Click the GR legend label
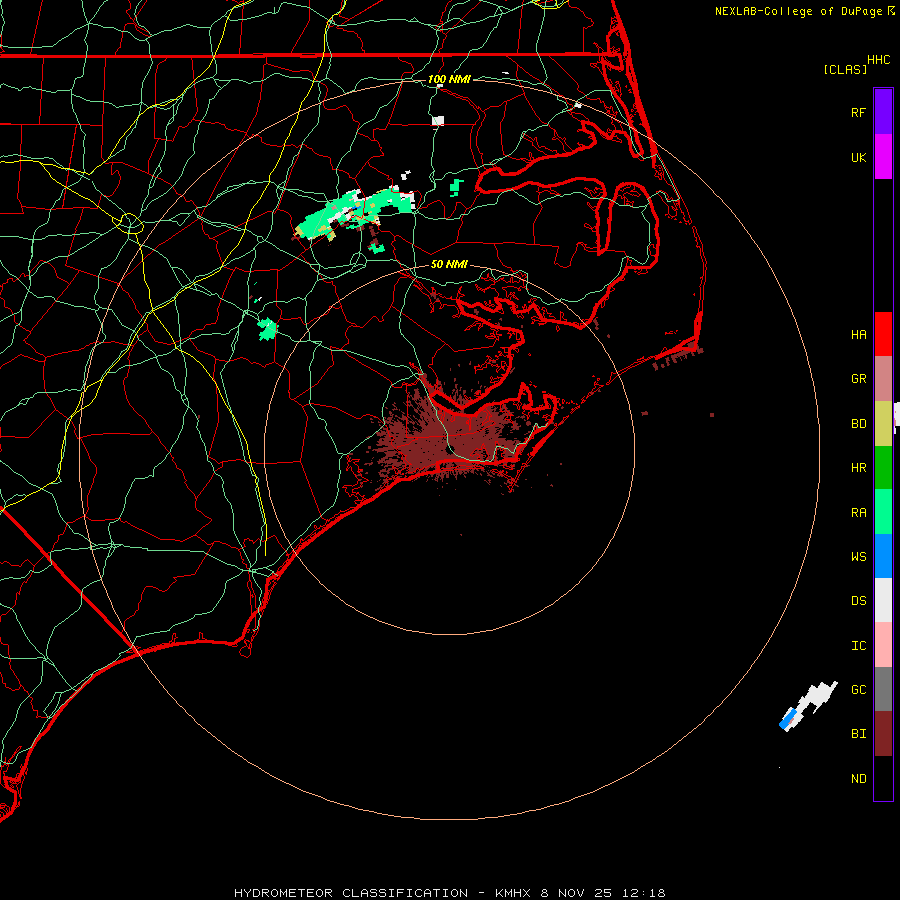Screen dimensions: 900x900 coord(858,379)
